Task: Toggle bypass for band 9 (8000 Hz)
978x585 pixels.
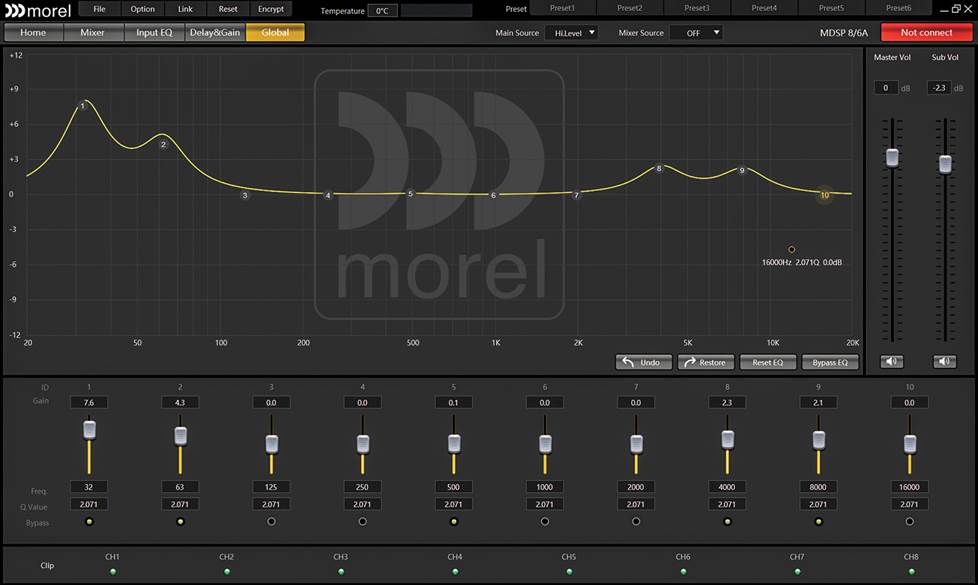Action: point(818,521)
